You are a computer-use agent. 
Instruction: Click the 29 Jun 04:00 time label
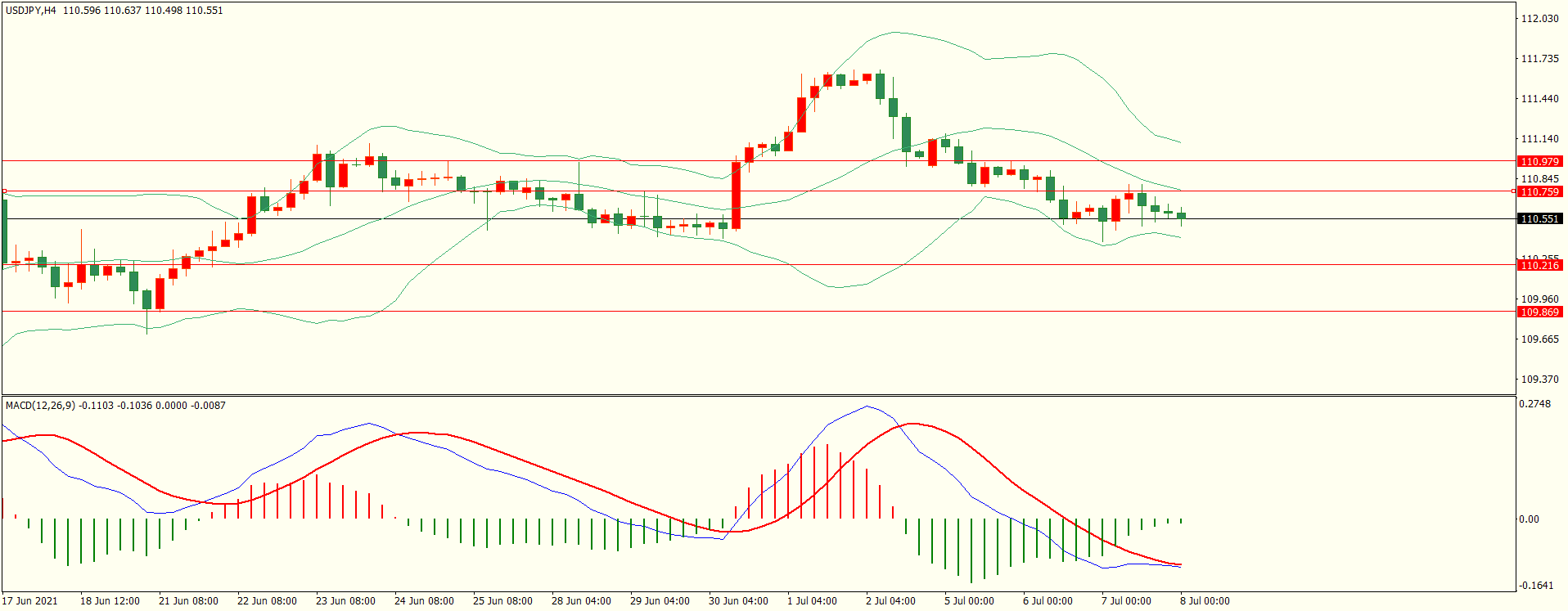pos(660,601)
